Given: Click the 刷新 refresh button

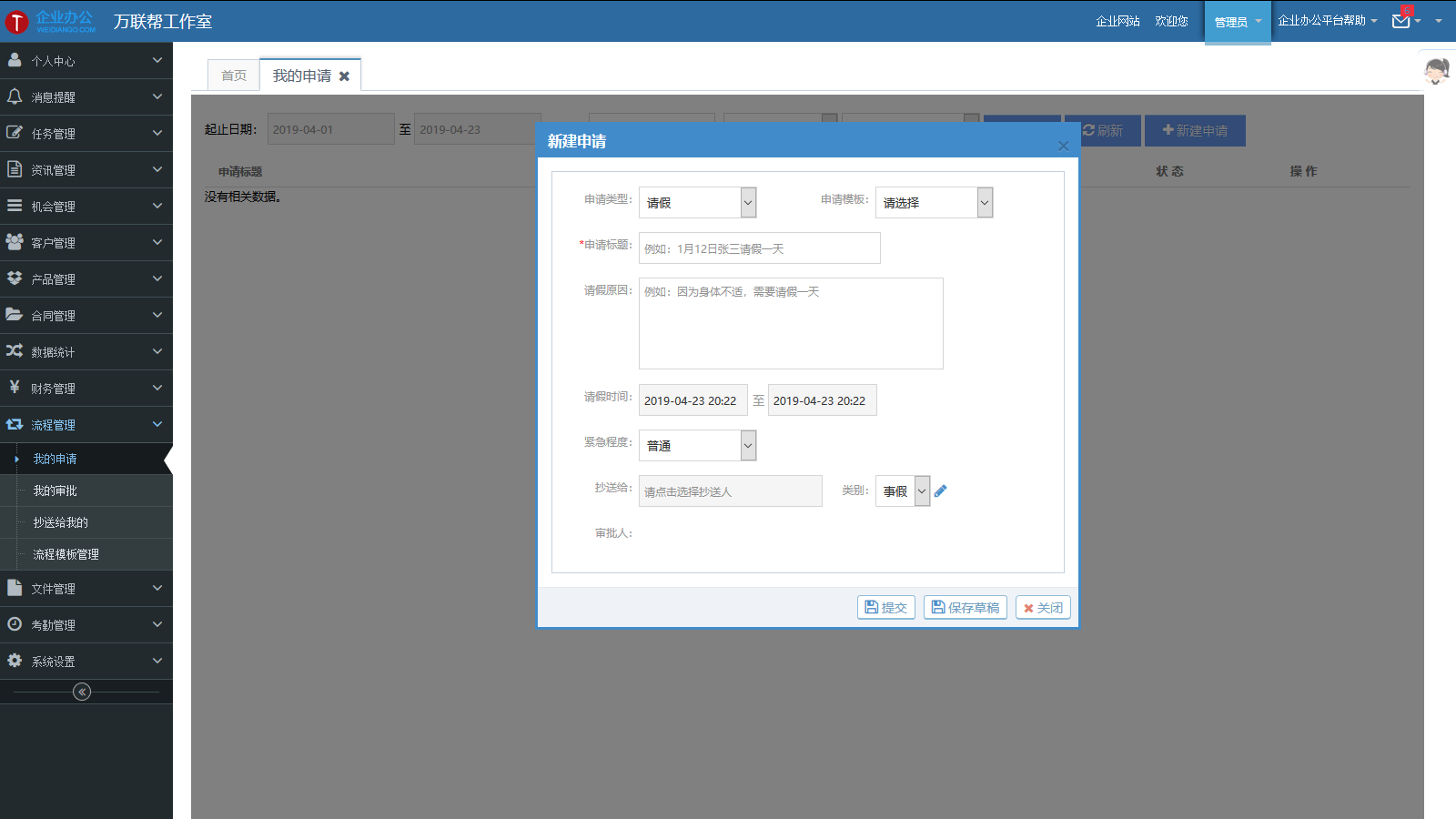Looking at the screenshot, I should [x=1103, y=130].
